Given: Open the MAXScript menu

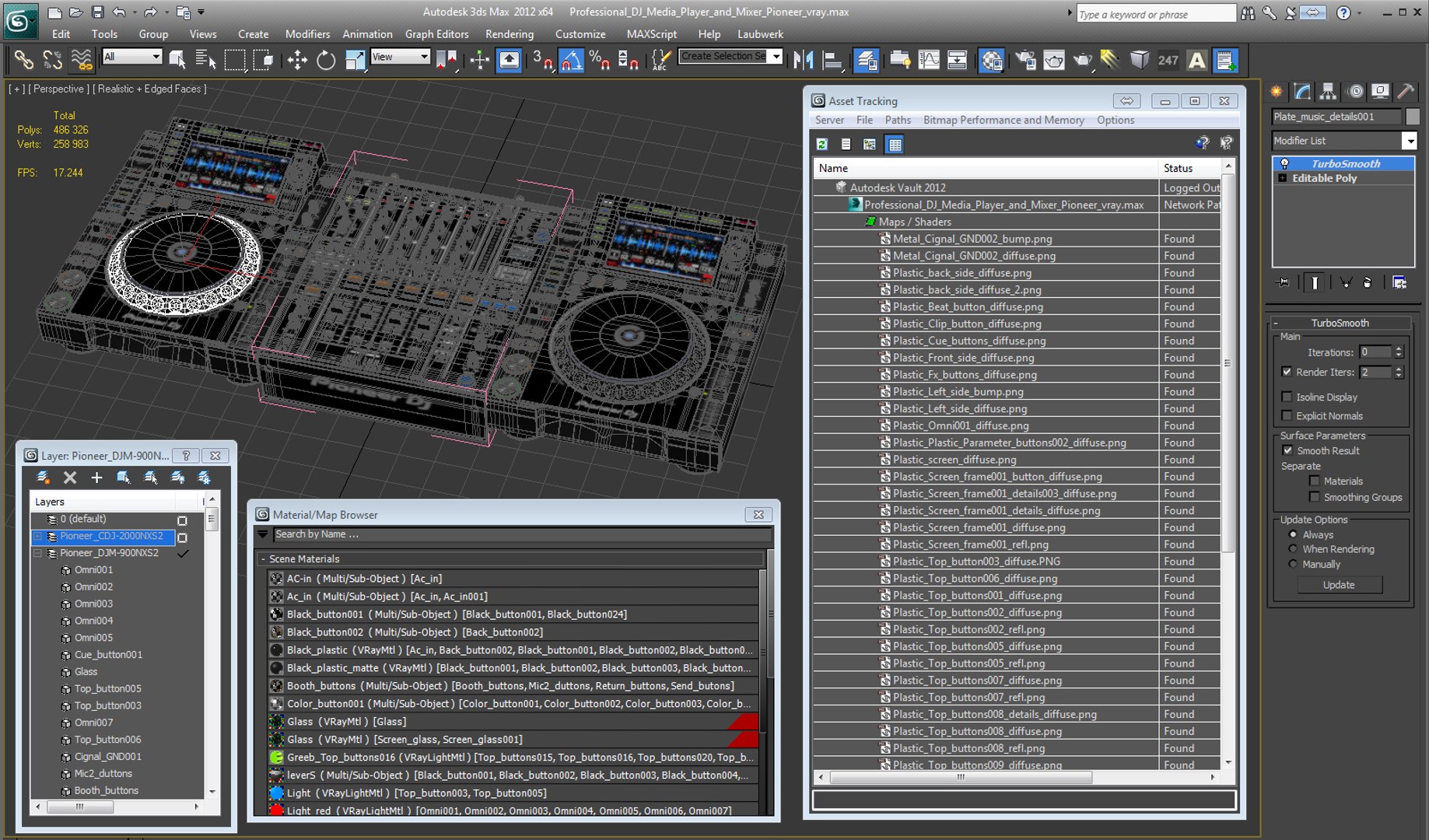Looking at the screenshot, I should click(x=652, y=34).
